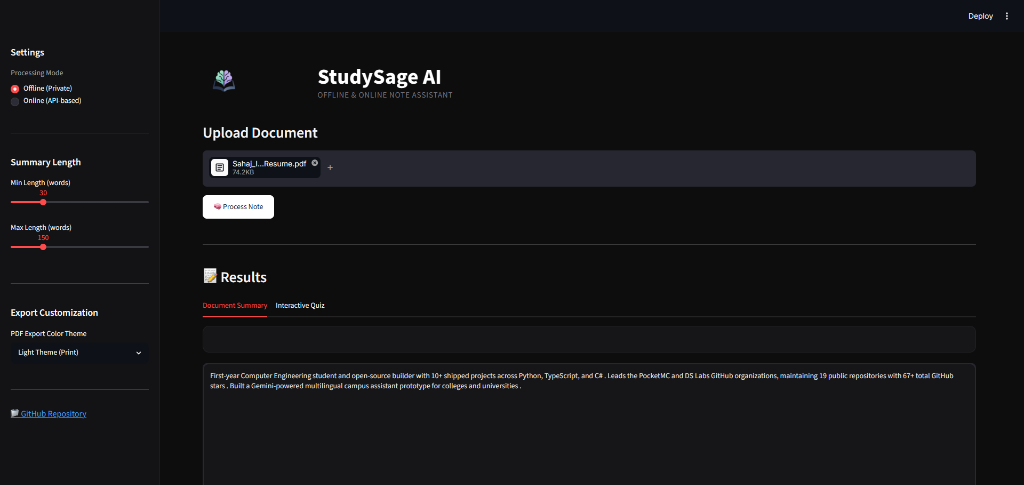Viewport: 1024px width, 485px height.
Task: Switch to the Document Summary tab
Action: (x=235, y=305)
